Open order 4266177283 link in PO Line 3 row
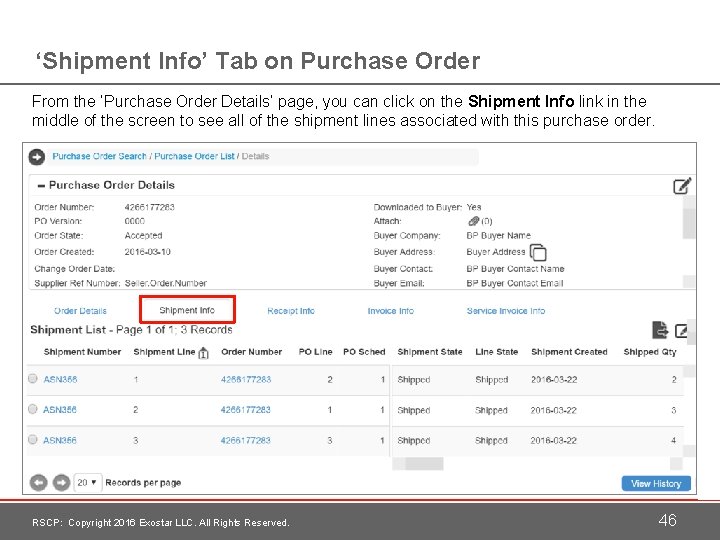Viewport: 720px width, 540px height. [246, 440]
